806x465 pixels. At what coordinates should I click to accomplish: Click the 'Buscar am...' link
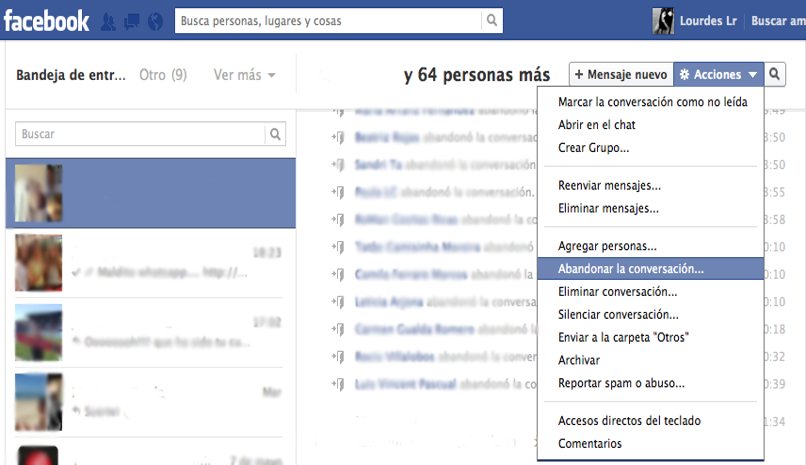click(778, 21)
